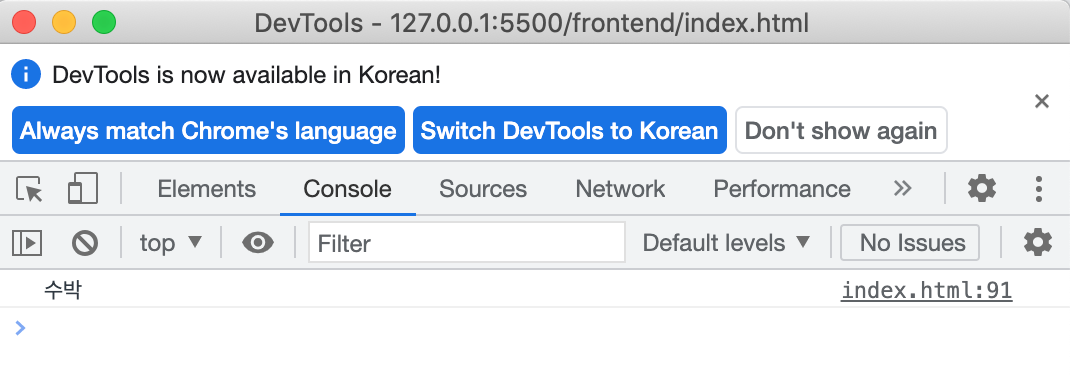Screen dimensions: 1070x376
Task: Open the Sources tab
Action: (x=483, y=189)
